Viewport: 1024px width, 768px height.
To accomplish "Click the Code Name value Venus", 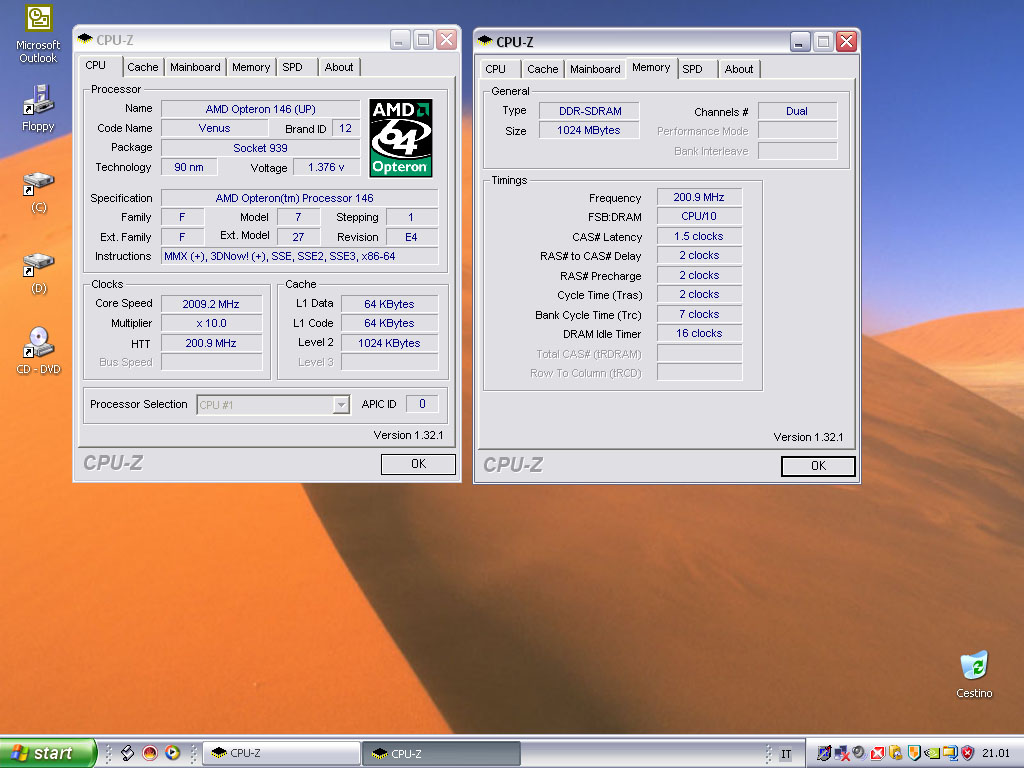I will (214, 129).
